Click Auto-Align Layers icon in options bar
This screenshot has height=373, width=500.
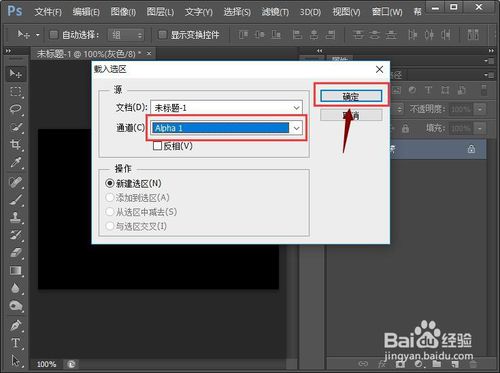(473, 35)
